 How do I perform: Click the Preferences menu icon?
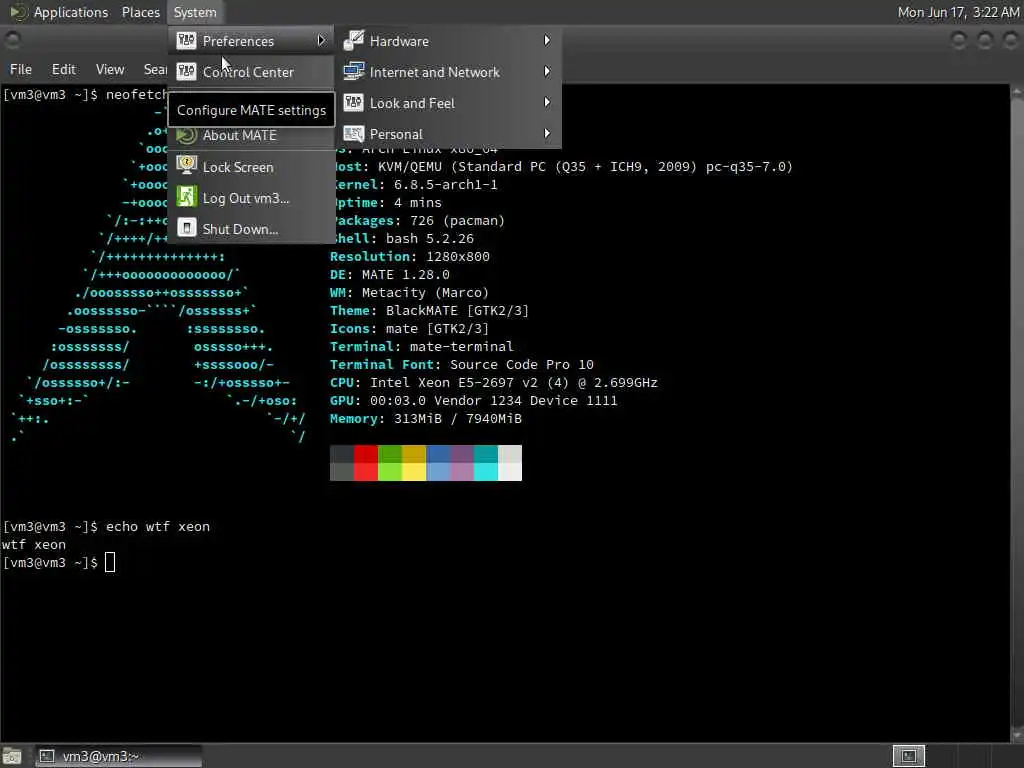(x=186, y=40)
